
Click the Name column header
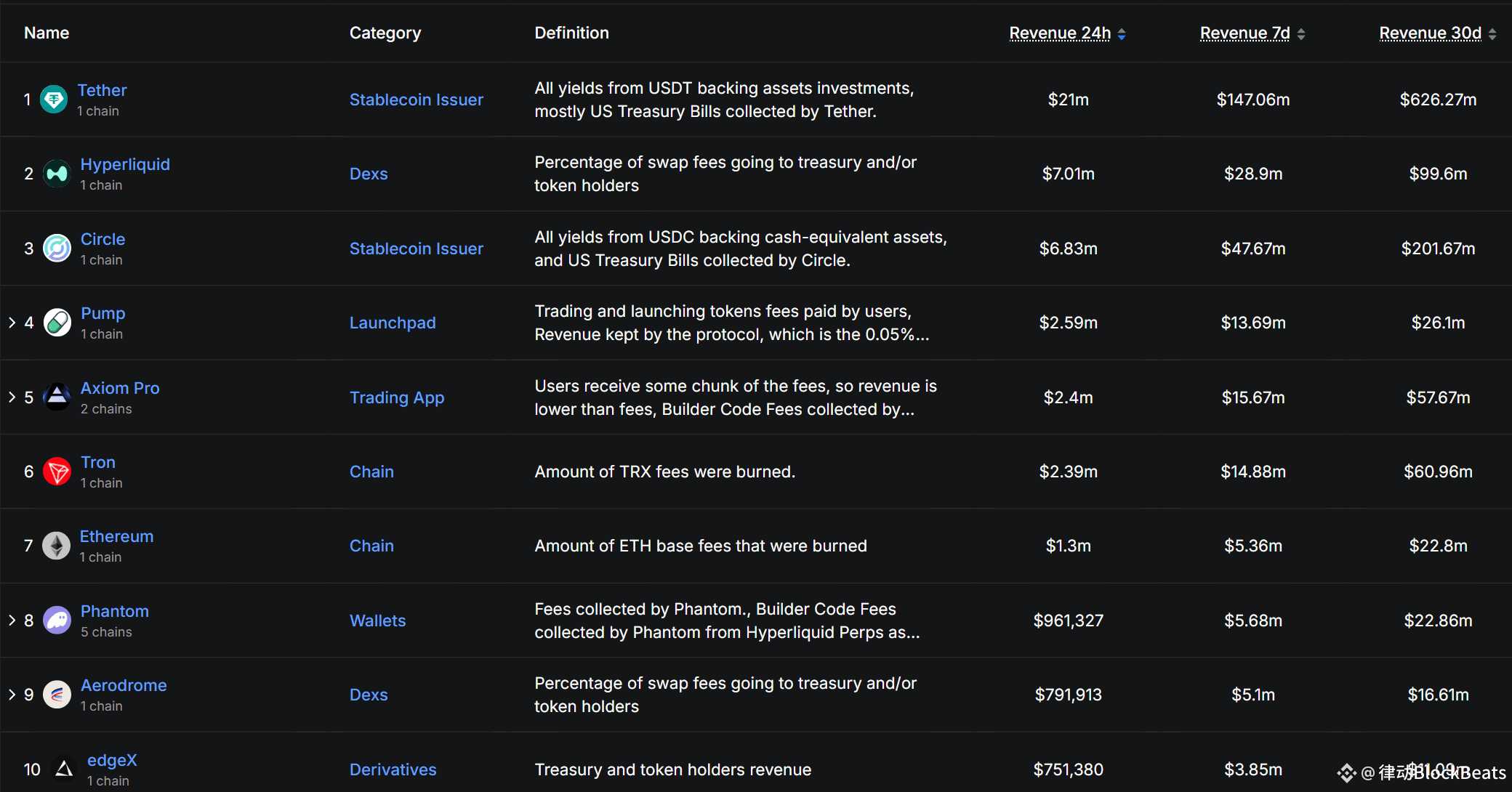click(47, 33)
